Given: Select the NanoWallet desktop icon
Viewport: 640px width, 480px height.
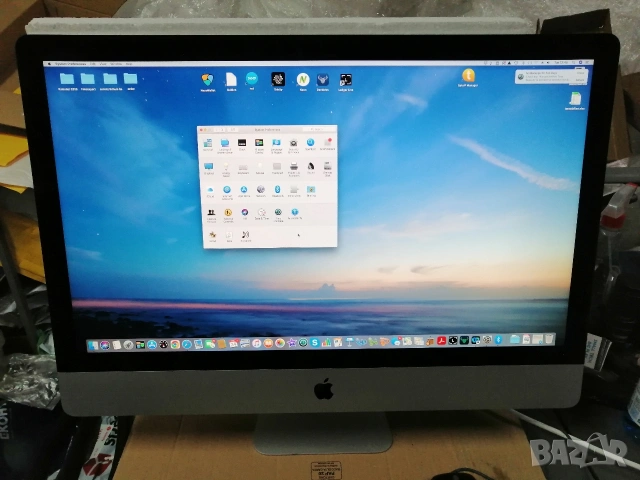Looking at the screenshot, I should [208, 82].
